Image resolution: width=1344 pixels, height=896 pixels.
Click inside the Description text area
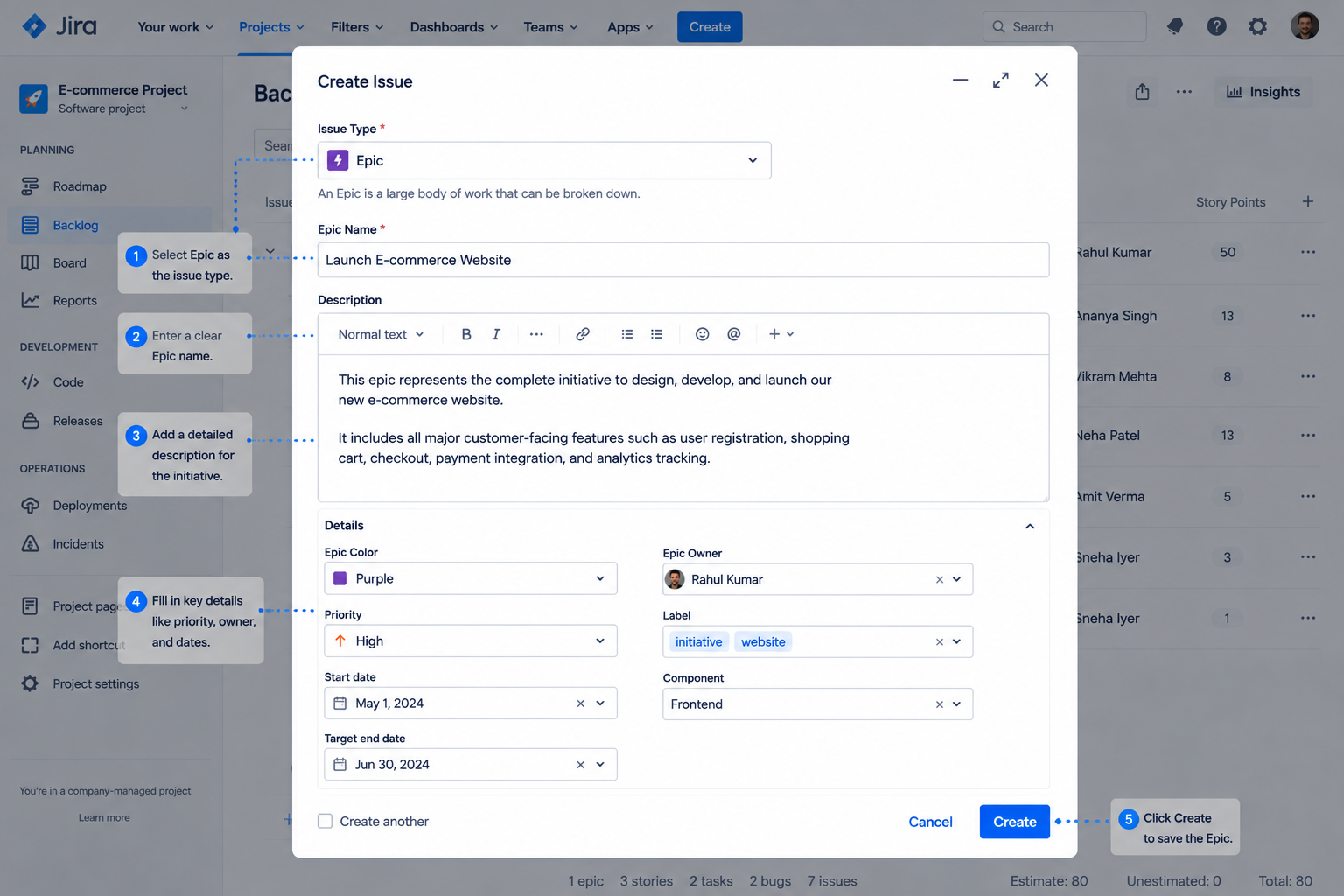click(x=683, y=428)
